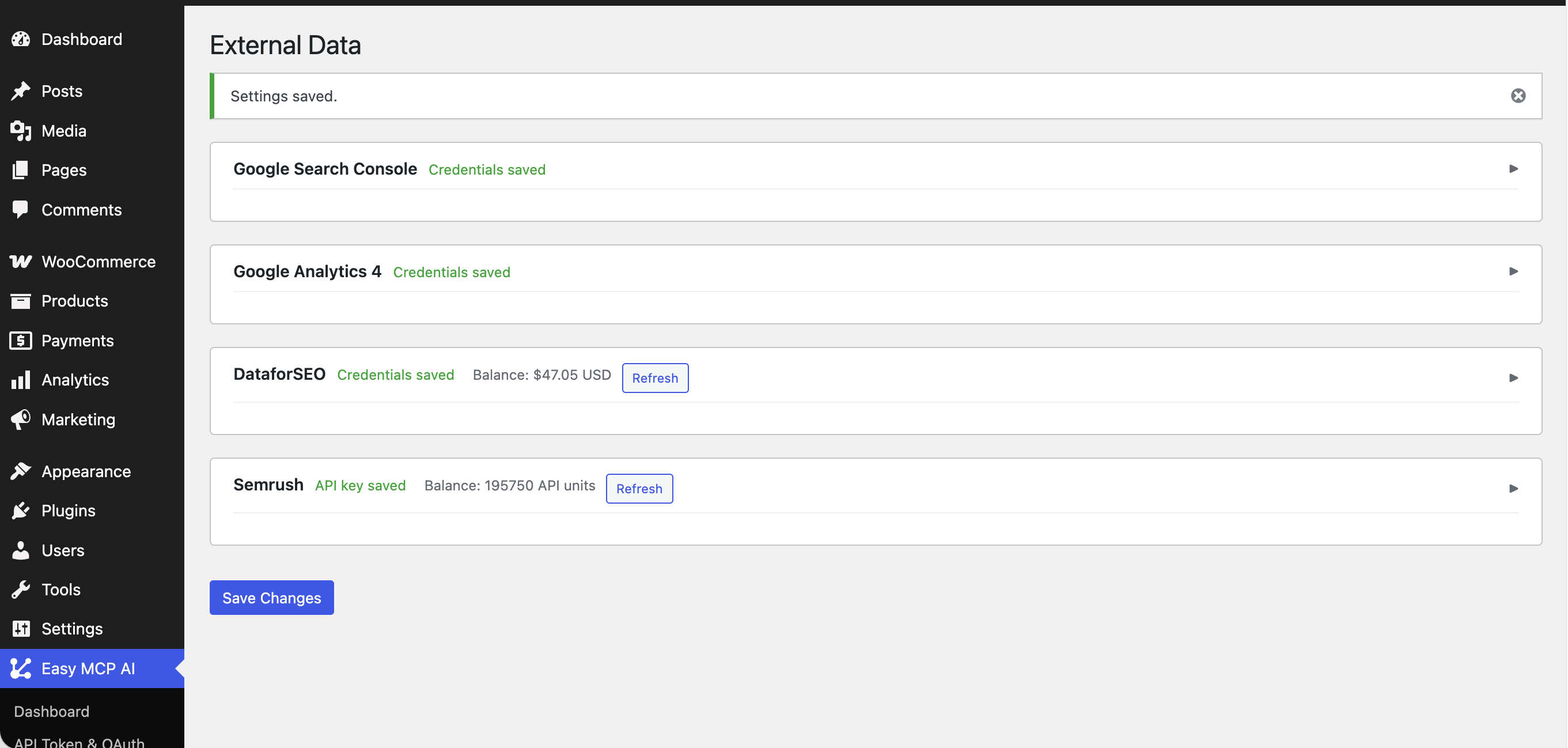The height and width of the screenshot is (748, 1568).
Task: Click the WooCommerce logo icon
Action: pyautogui.click(x=21, y=261)
